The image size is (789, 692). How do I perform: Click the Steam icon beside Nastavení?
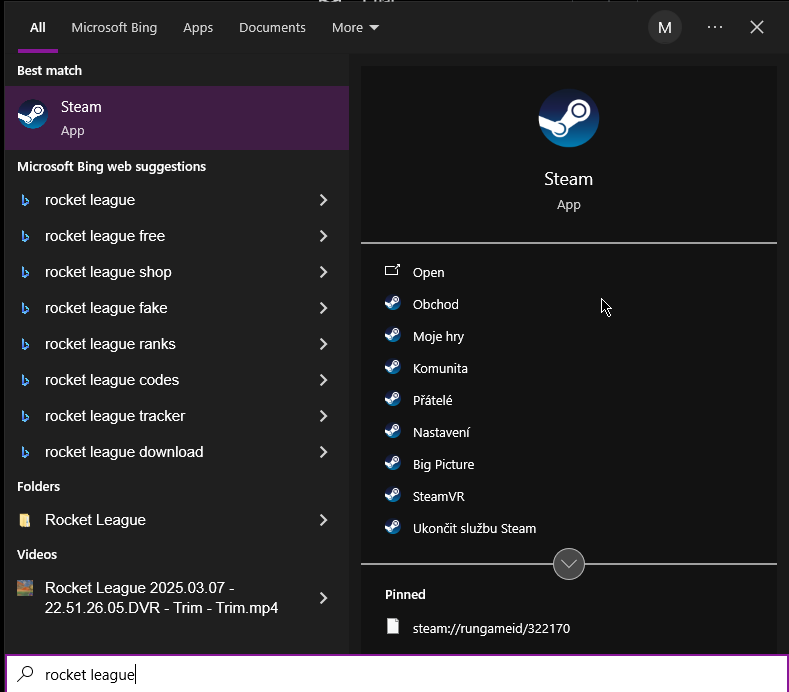(392, 431)
